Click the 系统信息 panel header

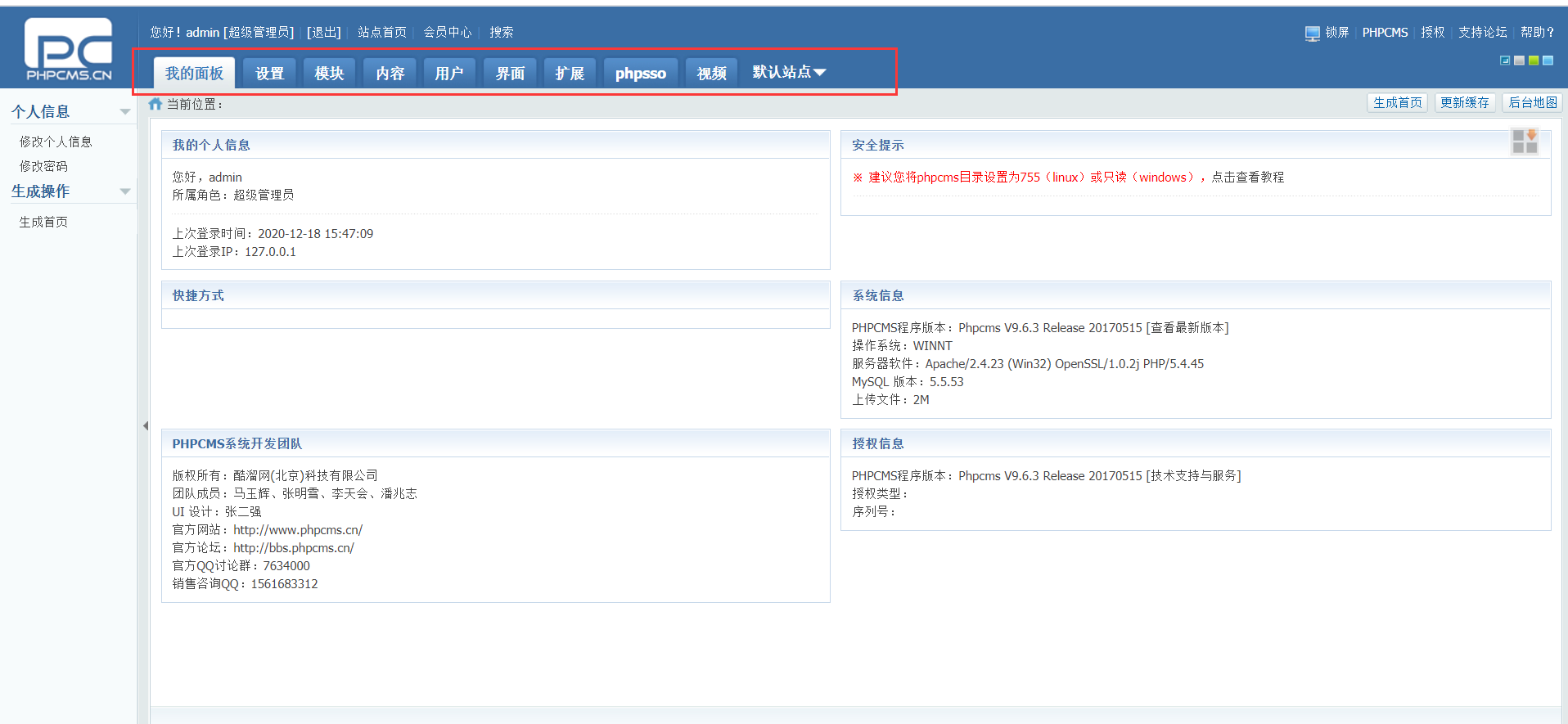pos(1196,295)
